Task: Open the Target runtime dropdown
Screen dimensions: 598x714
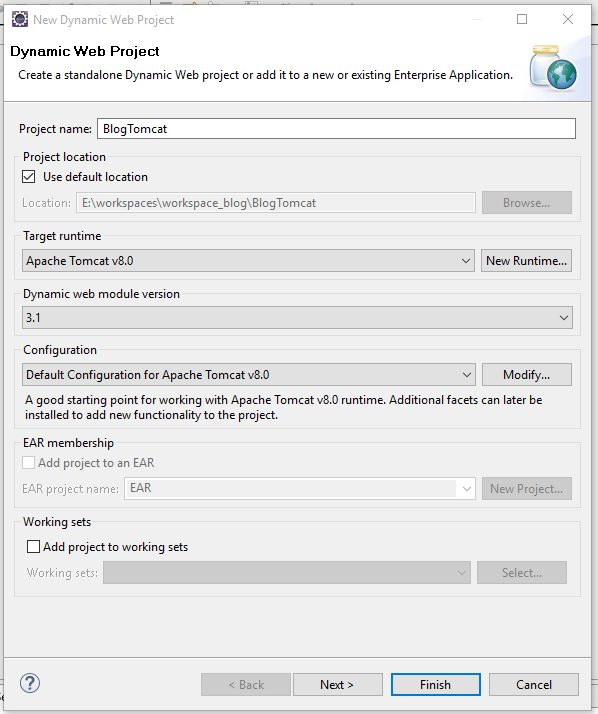Action: click(248, 261)
